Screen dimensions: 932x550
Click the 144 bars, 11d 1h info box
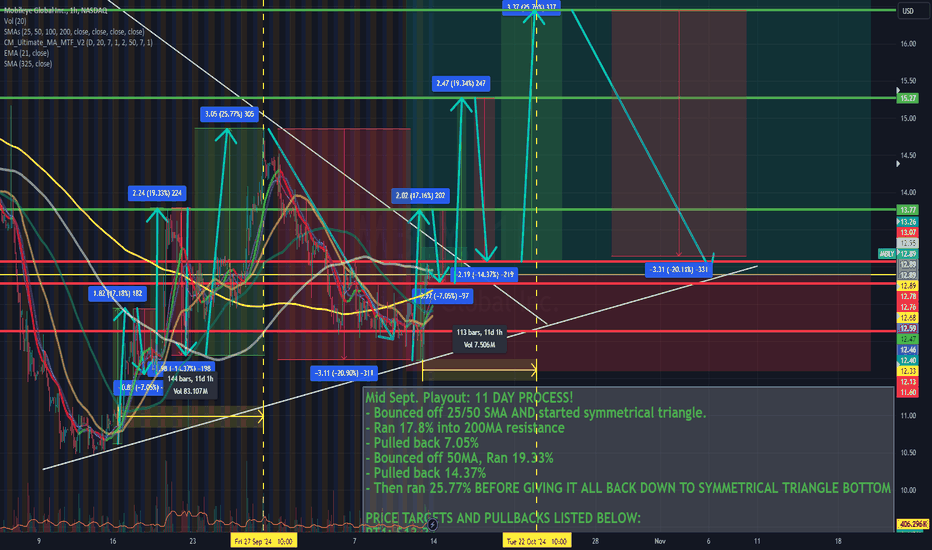[x=190, y=385]
